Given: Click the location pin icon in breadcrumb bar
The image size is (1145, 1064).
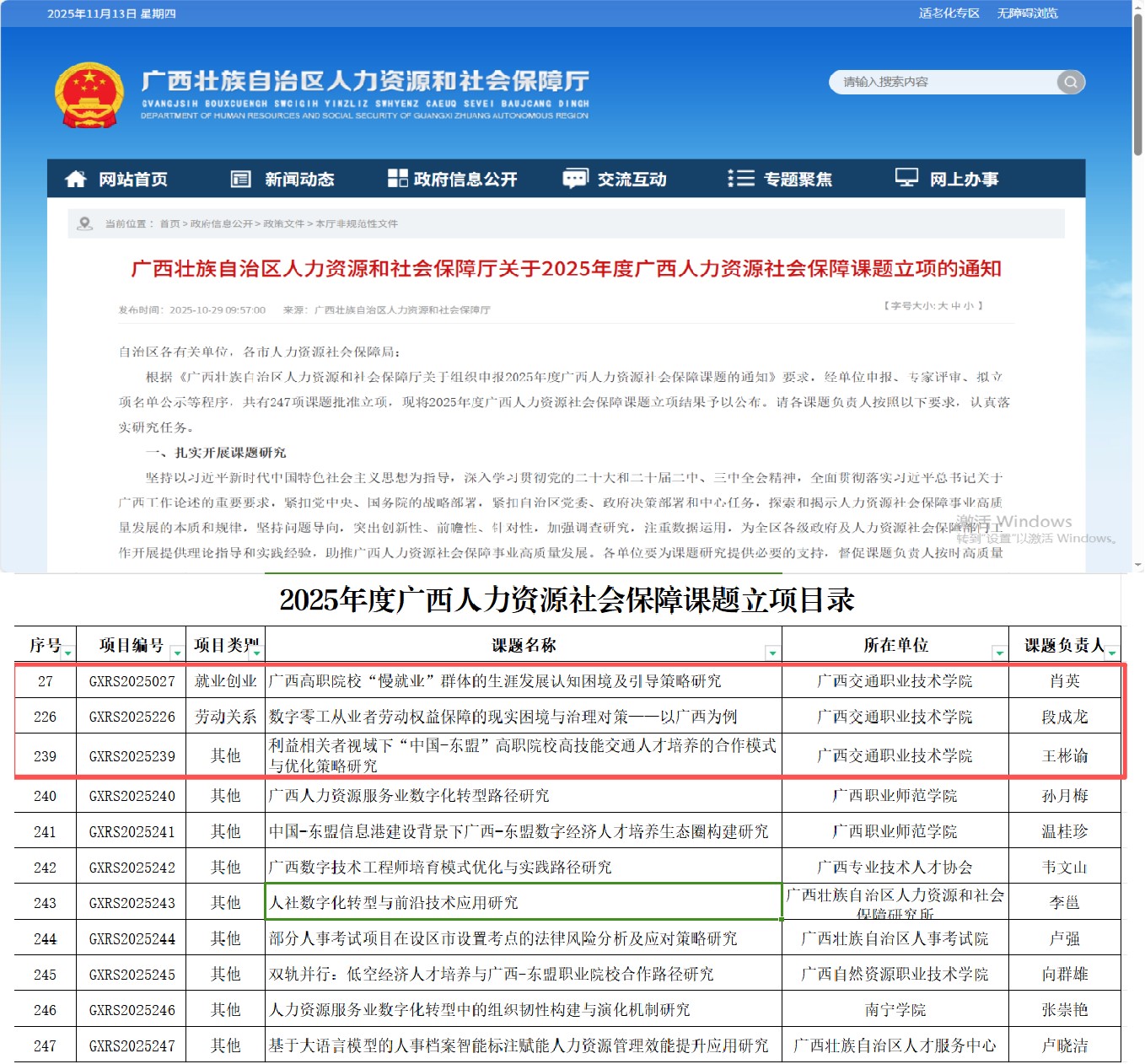Looking at the screenshot, I should 84,223.
